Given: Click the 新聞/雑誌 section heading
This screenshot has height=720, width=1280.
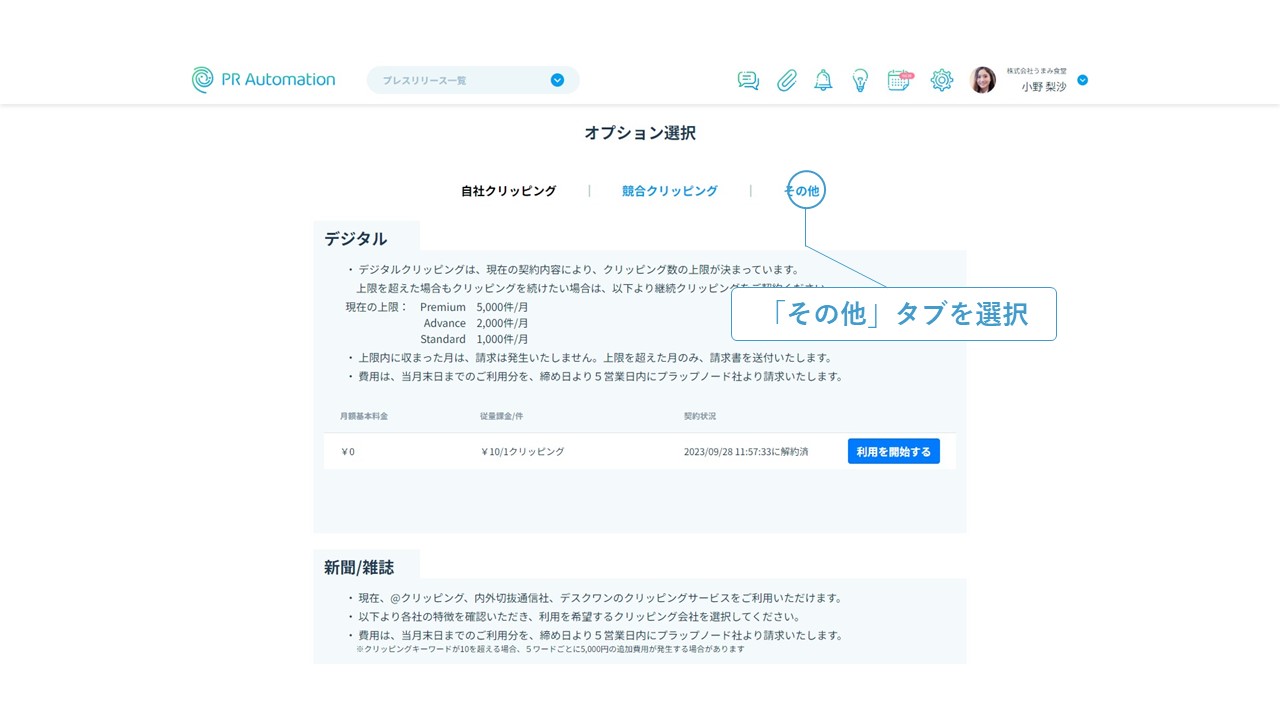Looking at the screenshot, I should pos(359,567).
